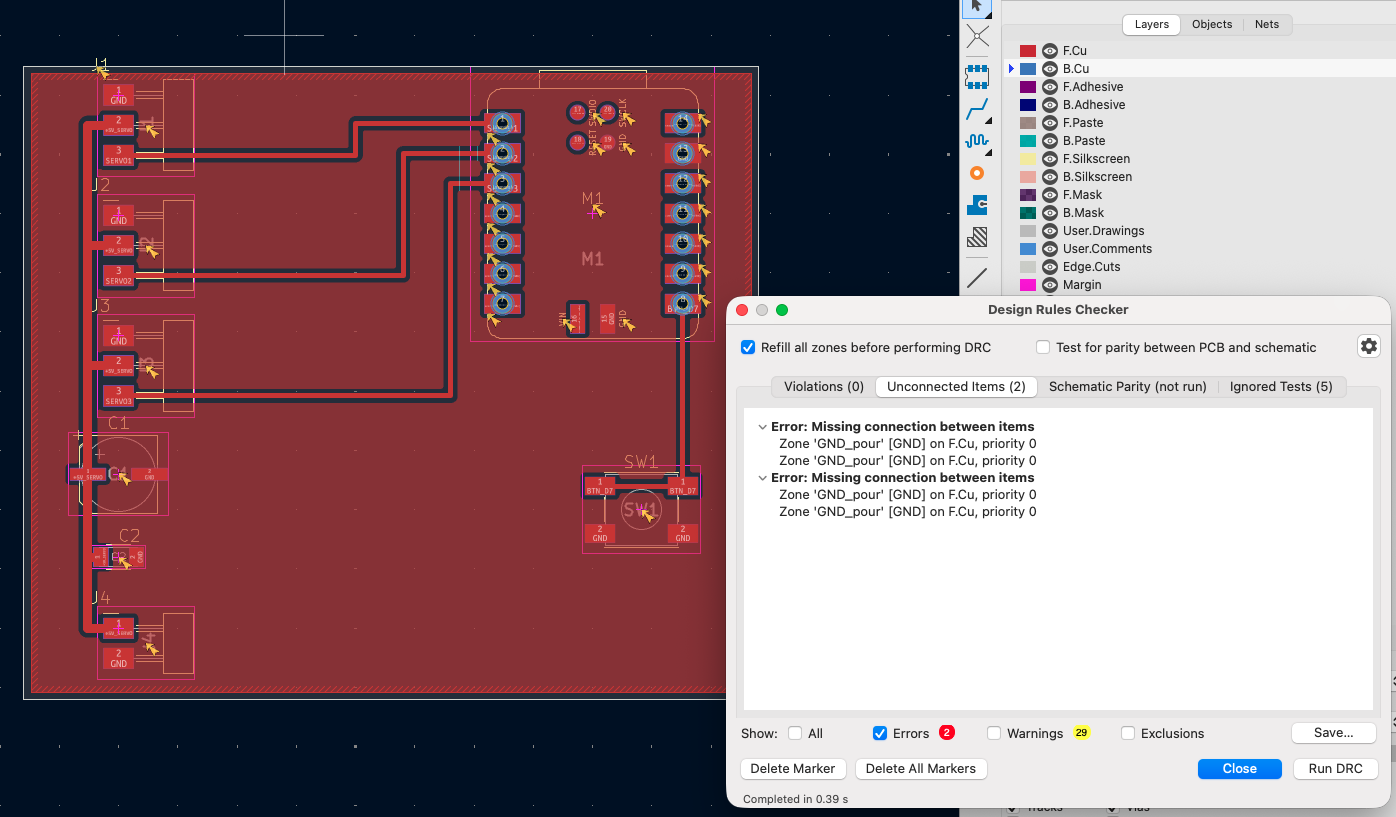Select the F.Mask layer name
The width and height of the screenshot is (1396, 817).
(1082, 195)
